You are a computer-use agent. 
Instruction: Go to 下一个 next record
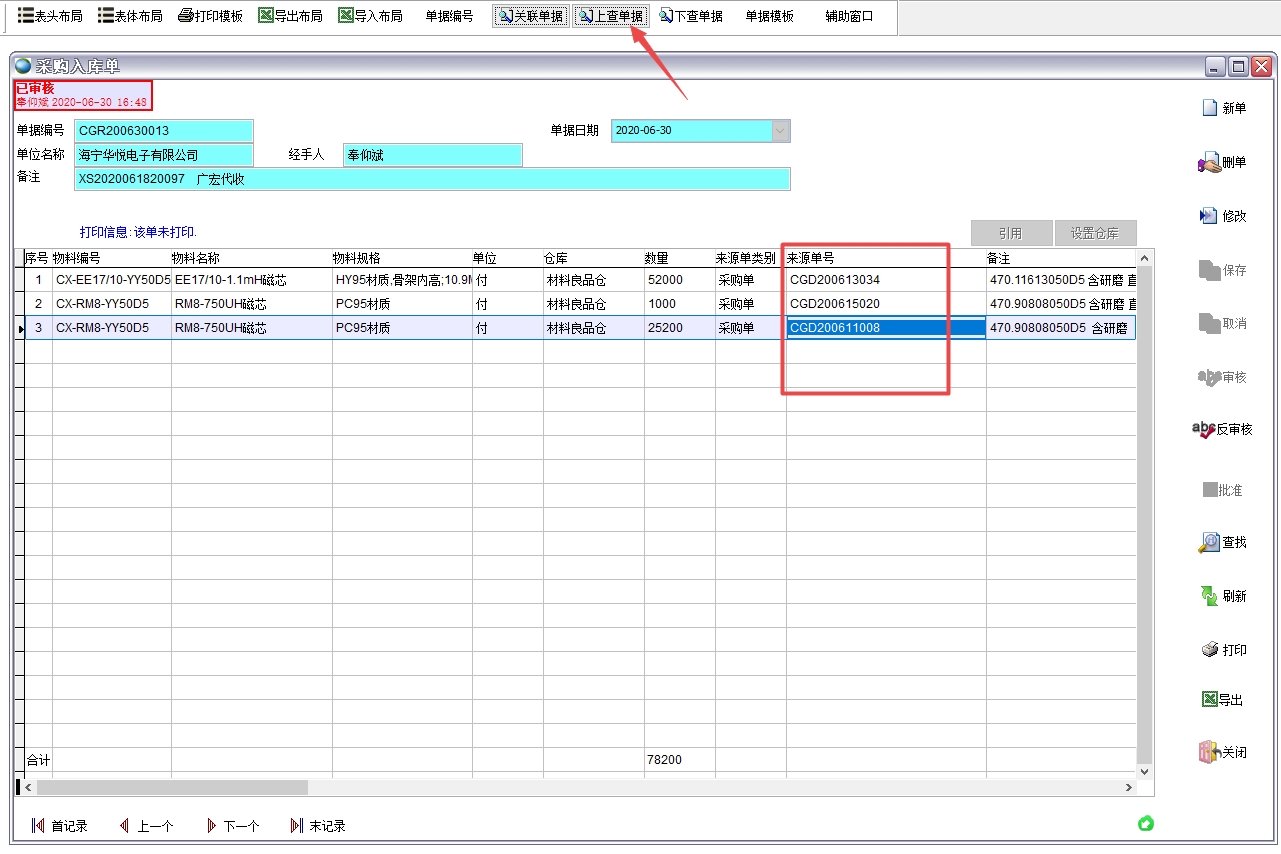pos(233,826)
